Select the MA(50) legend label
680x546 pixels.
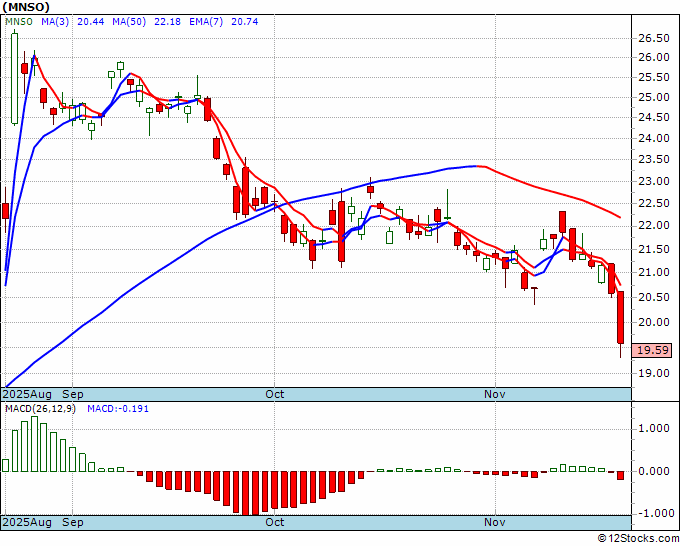point(129,21)
